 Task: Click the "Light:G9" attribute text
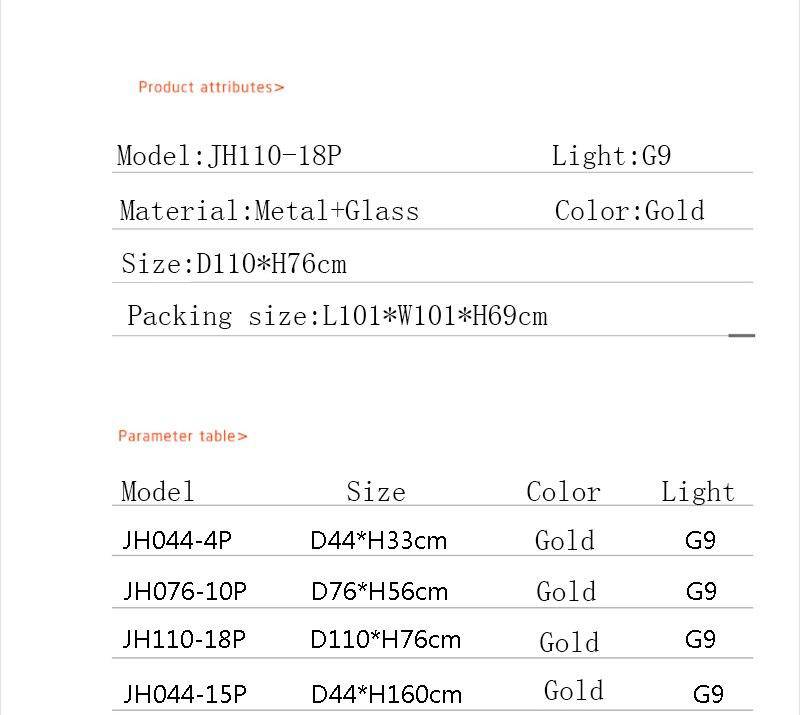[611, 156]
